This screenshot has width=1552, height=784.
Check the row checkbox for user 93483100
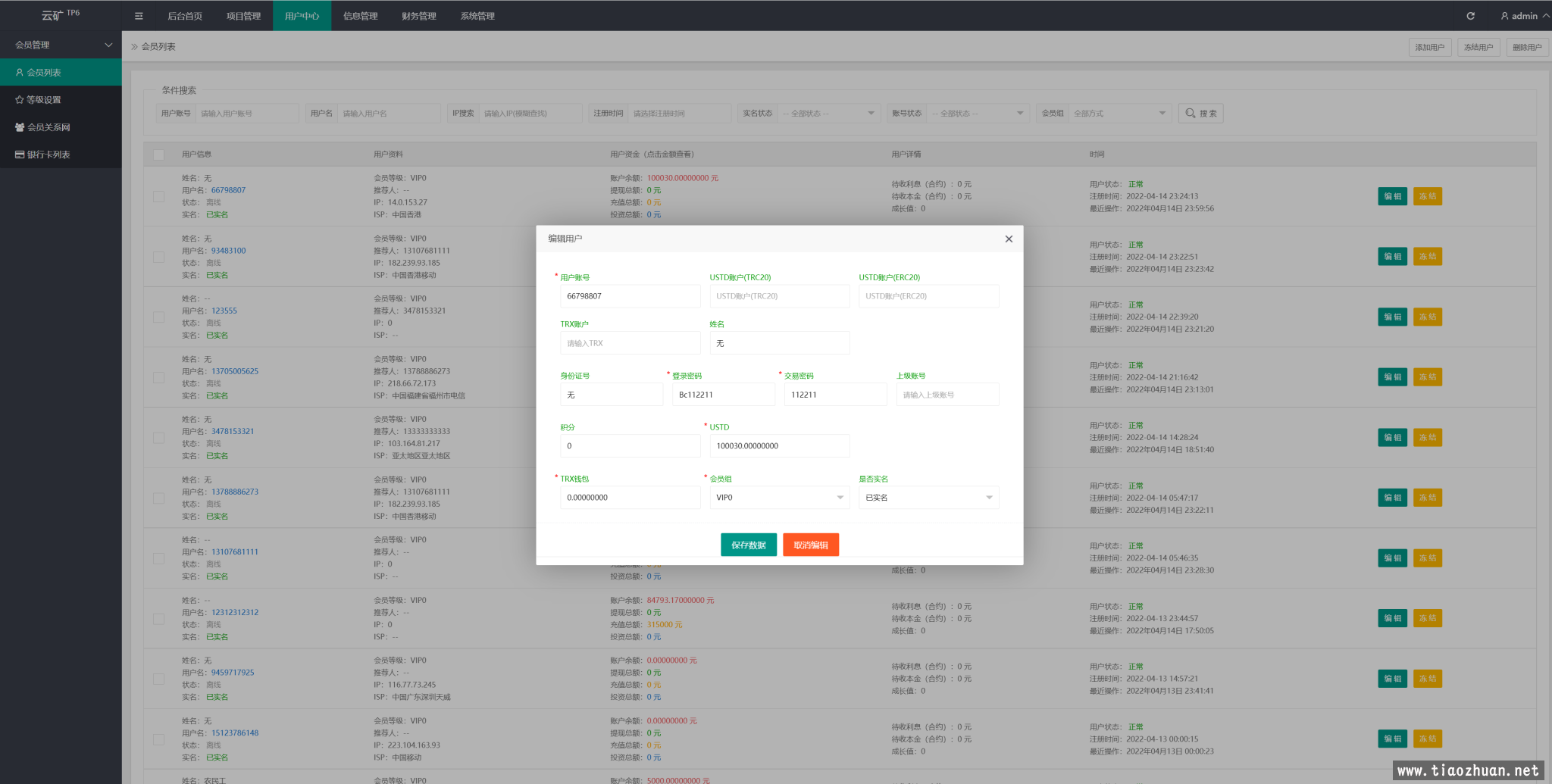tap(158, 257)
